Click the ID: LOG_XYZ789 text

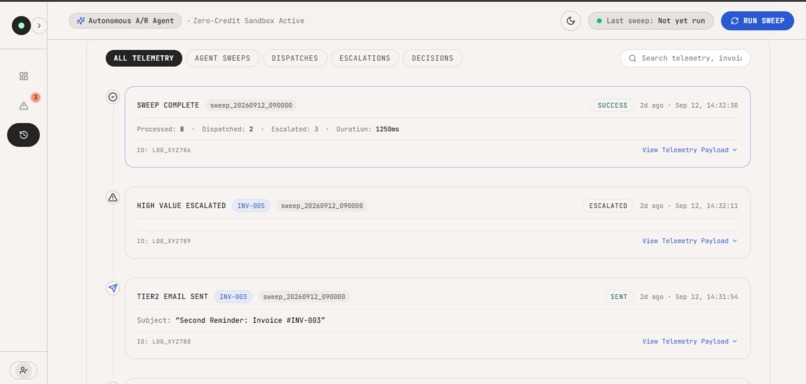pos(163,241)
